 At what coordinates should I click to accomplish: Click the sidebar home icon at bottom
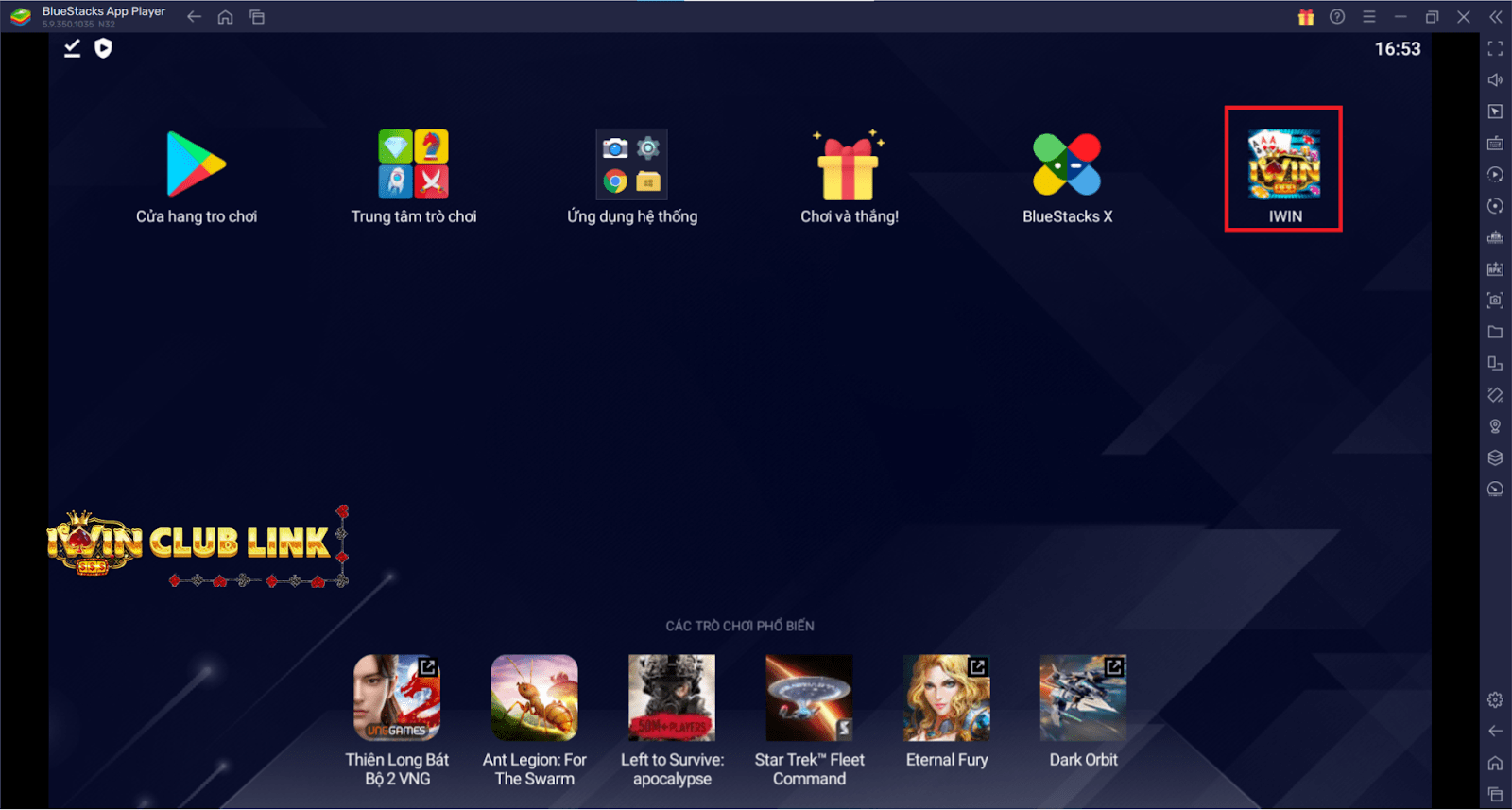1495,763
